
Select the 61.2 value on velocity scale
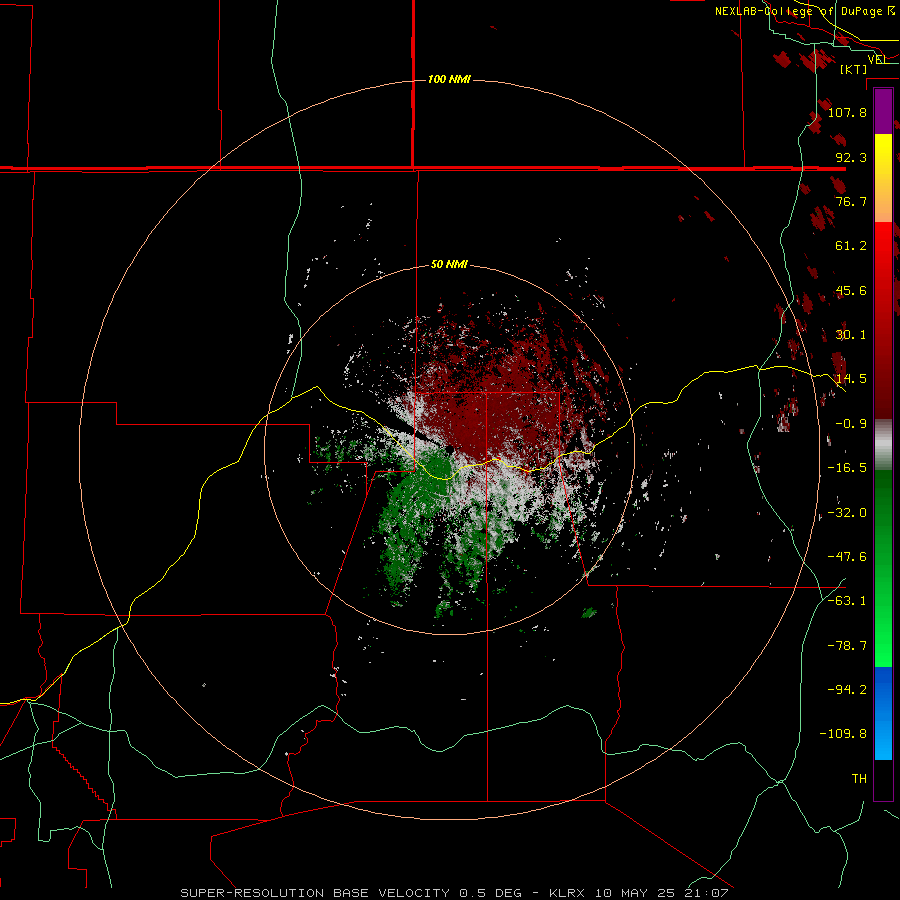point(851,246)
